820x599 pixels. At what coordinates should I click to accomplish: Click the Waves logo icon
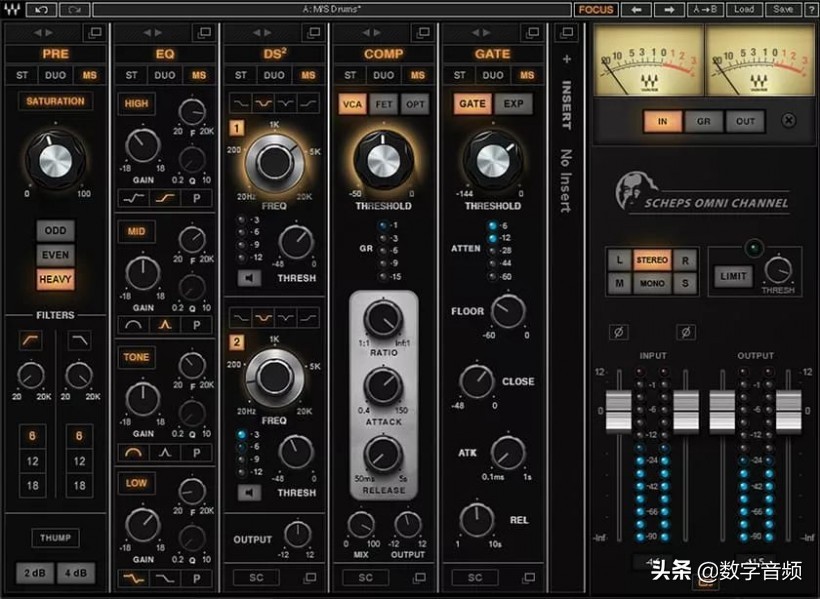(x=12, y=9)
